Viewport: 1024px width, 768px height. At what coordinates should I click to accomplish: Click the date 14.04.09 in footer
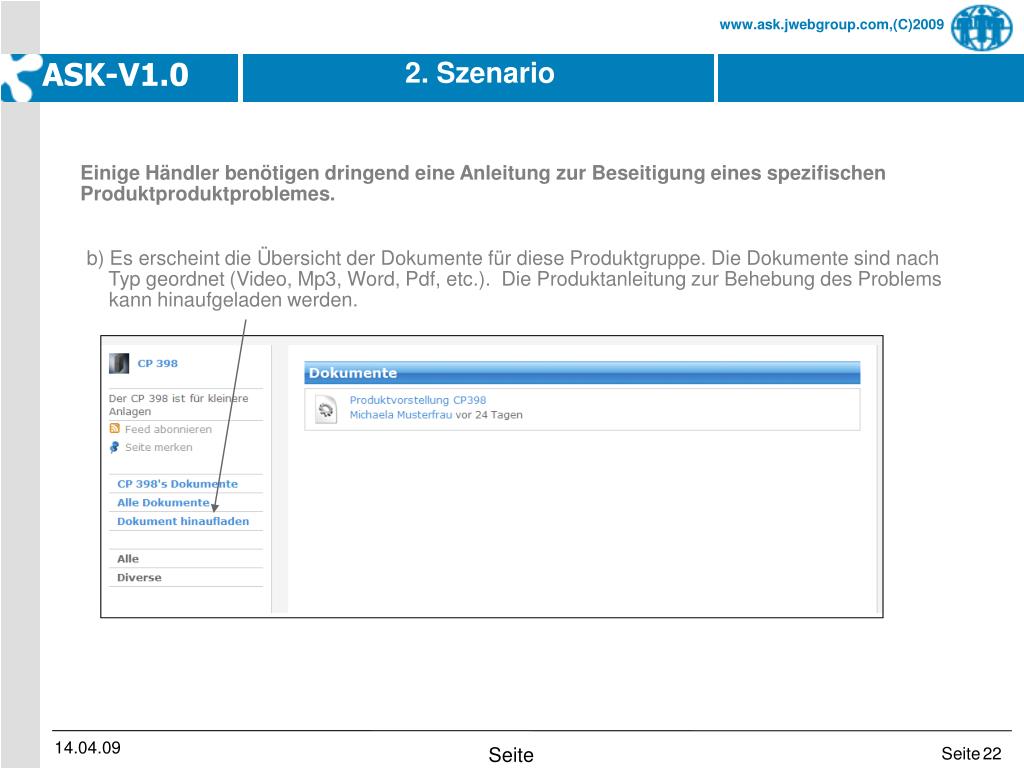[88, 748]
